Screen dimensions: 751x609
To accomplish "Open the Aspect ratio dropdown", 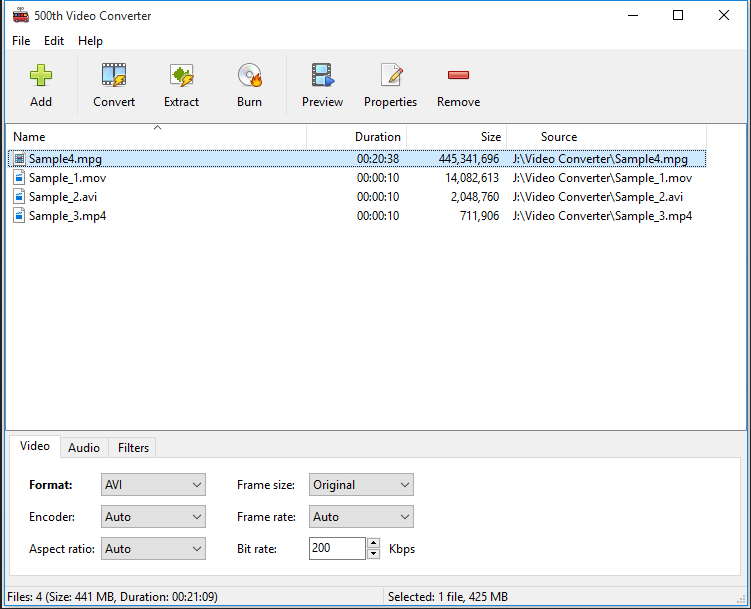I will click(153, 549).
